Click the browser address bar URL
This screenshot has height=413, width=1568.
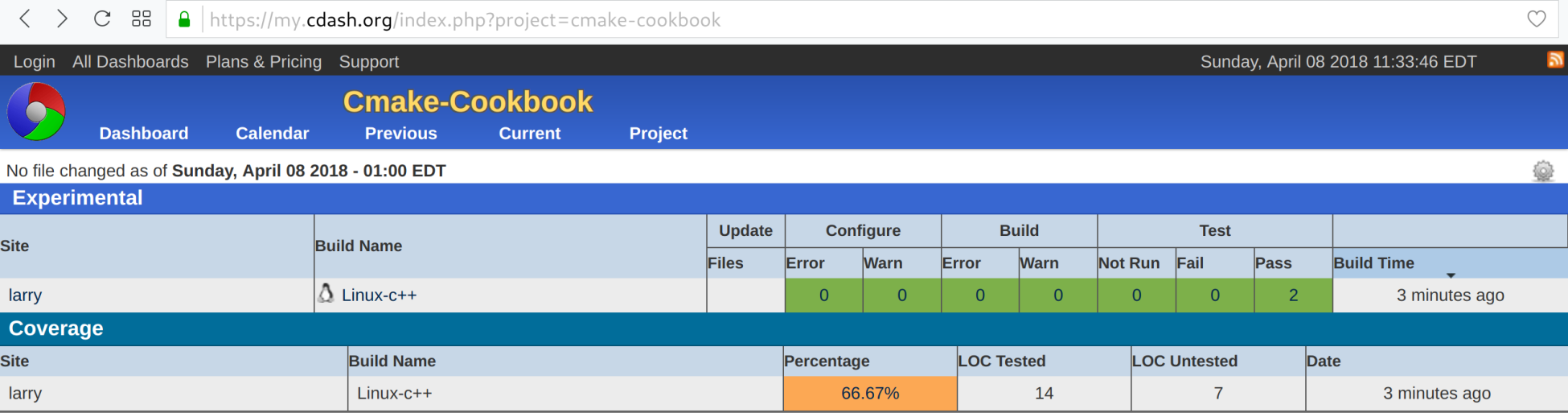click(465, 20)
